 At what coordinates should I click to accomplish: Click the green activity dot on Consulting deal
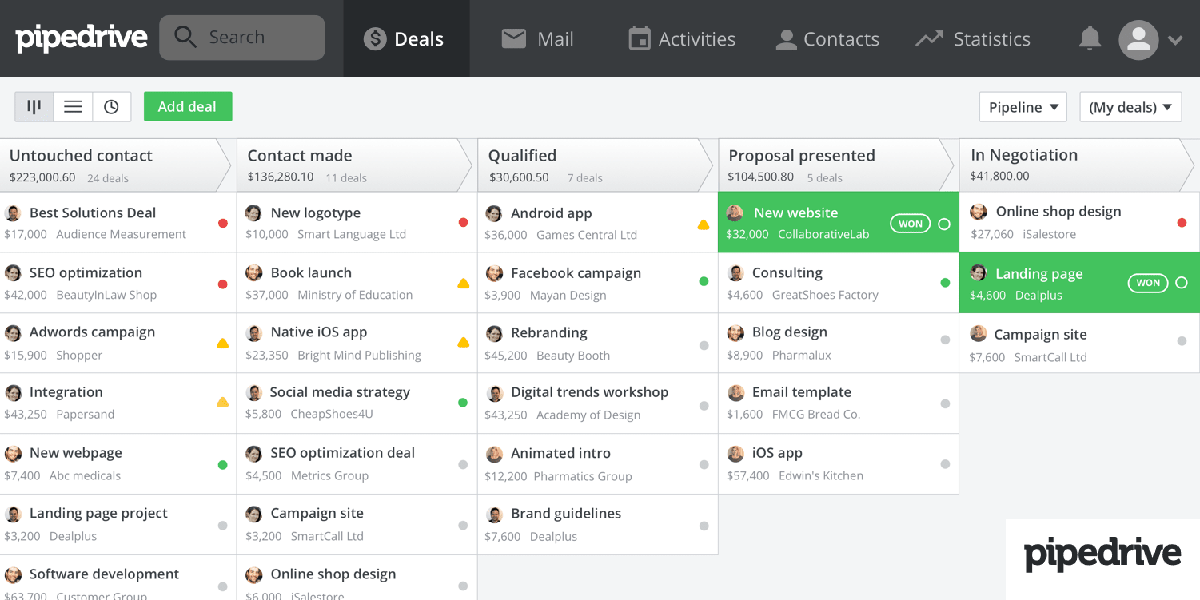click(x=945, y=283)
